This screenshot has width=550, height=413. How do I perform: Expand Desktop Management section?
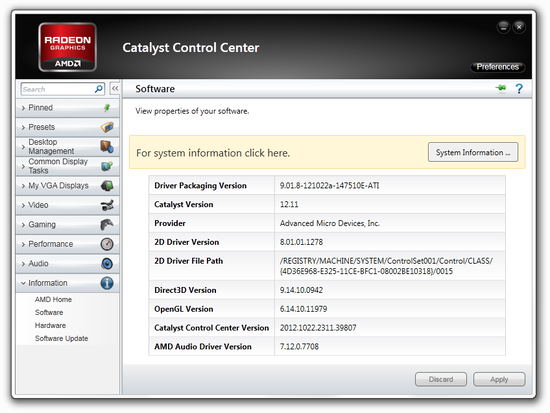click(x=68, y=147)
